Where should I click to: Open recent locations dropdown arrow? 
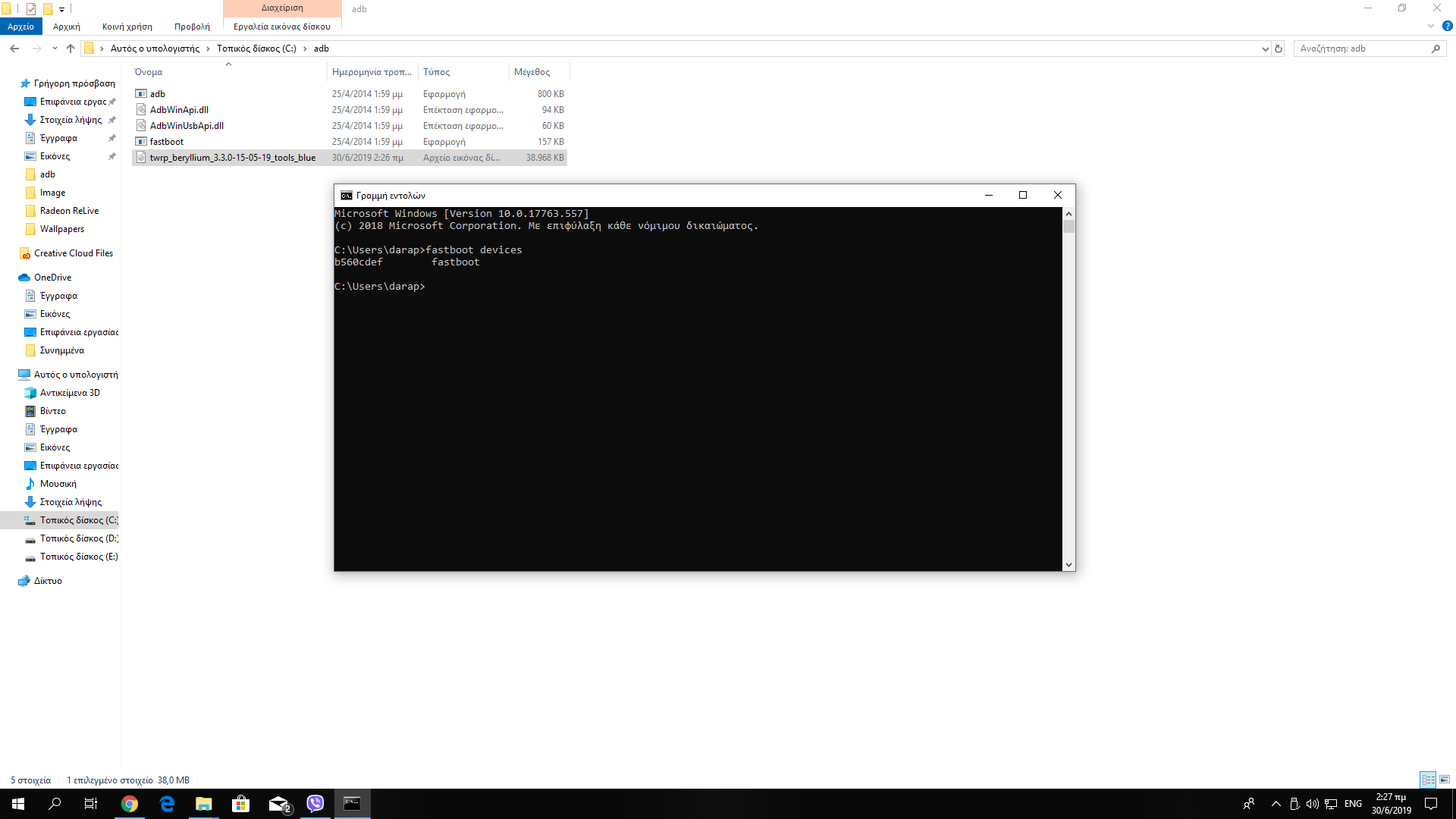55,49
